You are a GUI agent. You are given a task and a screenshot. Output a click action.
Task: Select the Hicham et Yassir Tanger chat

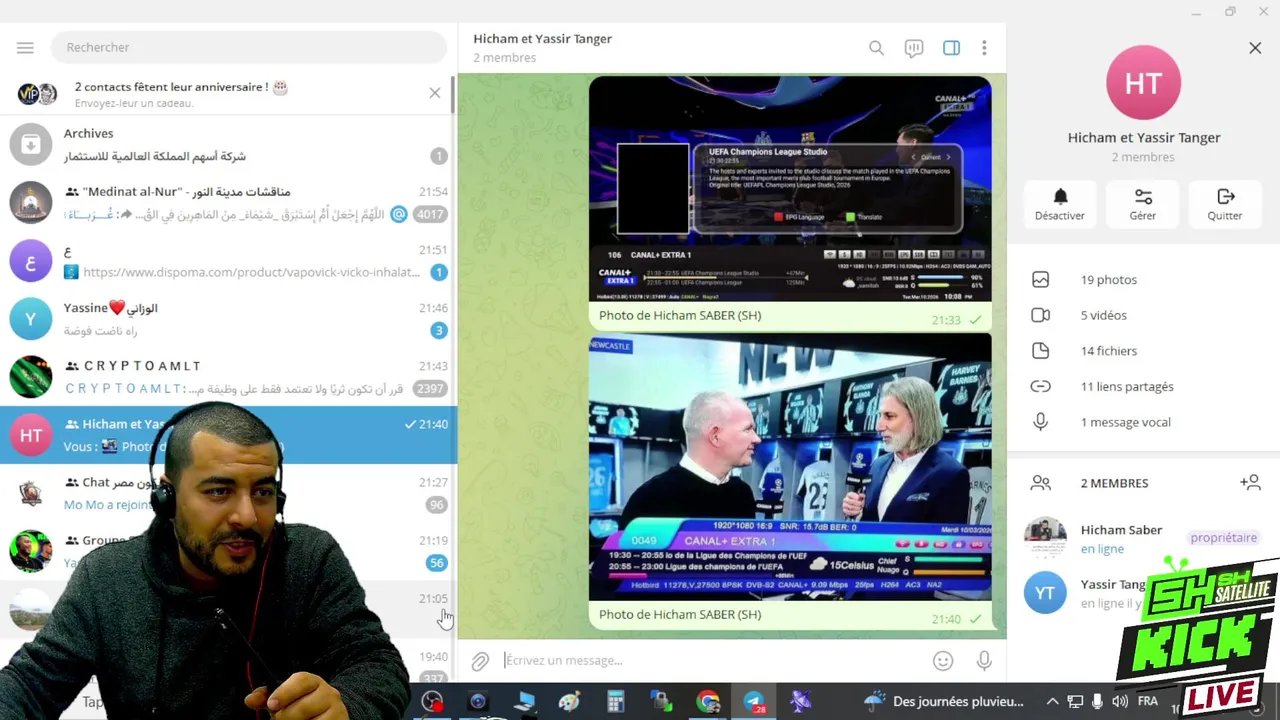click(228, 434)
